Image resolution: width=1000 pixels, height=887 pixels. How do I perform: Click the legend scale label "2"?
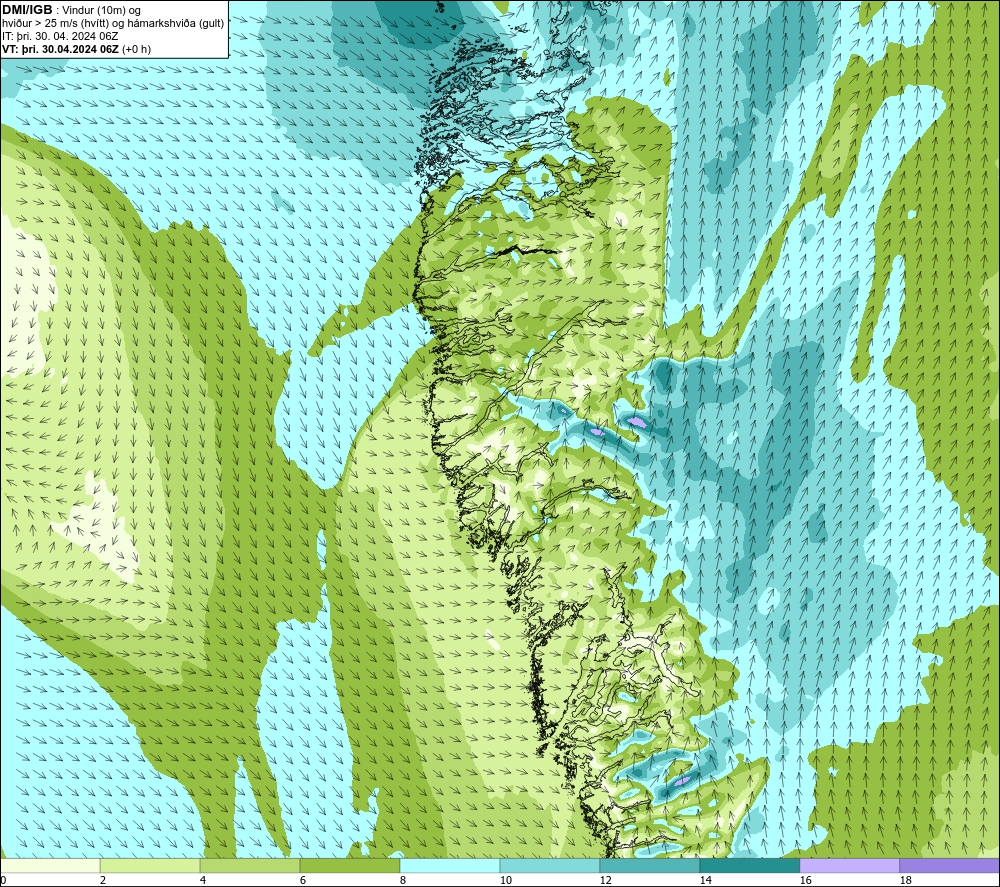point(103,880)
